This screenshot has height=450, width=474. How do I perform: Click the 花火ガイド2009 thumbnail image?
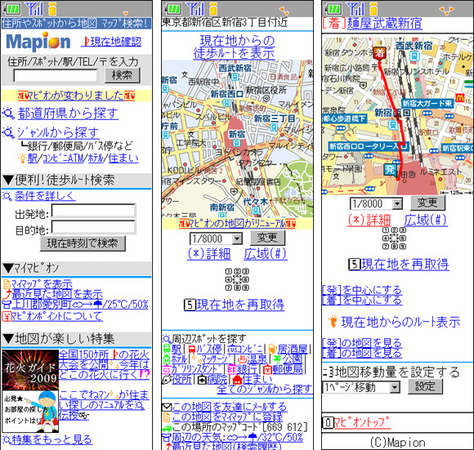[x=30, y=369]
